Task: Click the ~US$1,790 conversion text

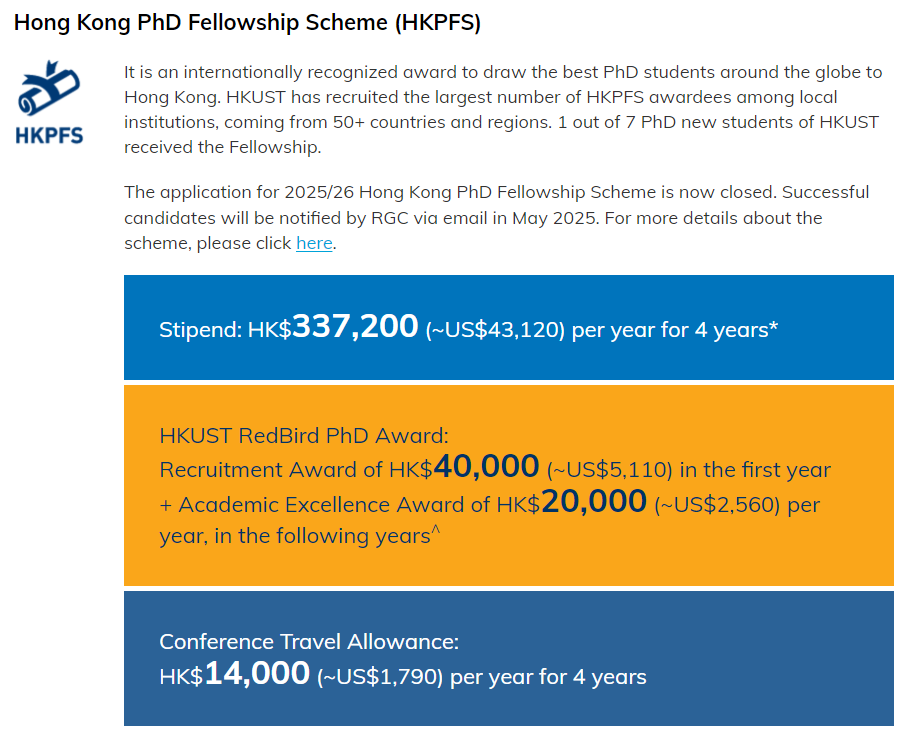Action: point(380,677)
